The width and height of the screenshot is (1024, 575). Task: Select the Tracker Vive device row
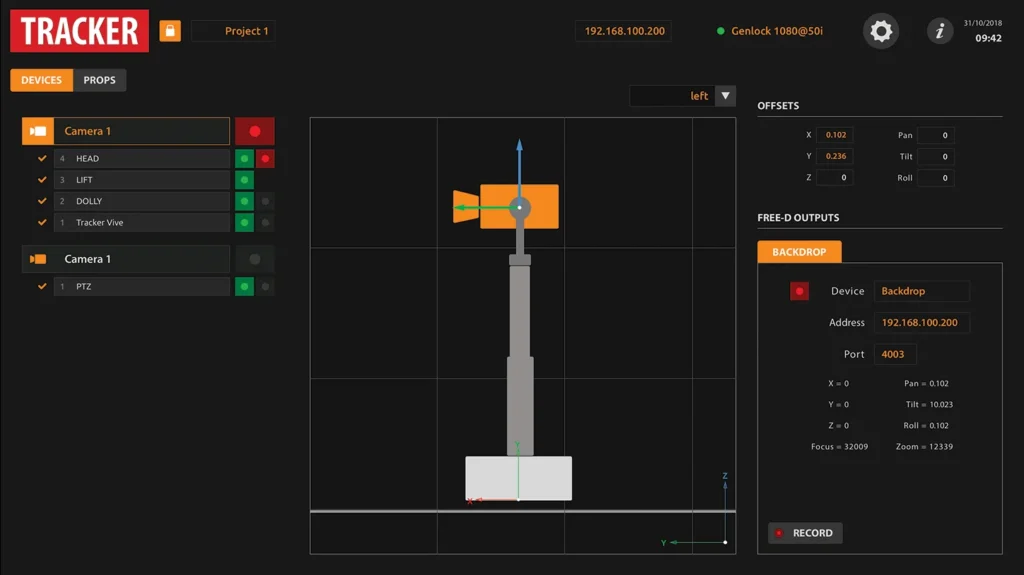(141, 223)
